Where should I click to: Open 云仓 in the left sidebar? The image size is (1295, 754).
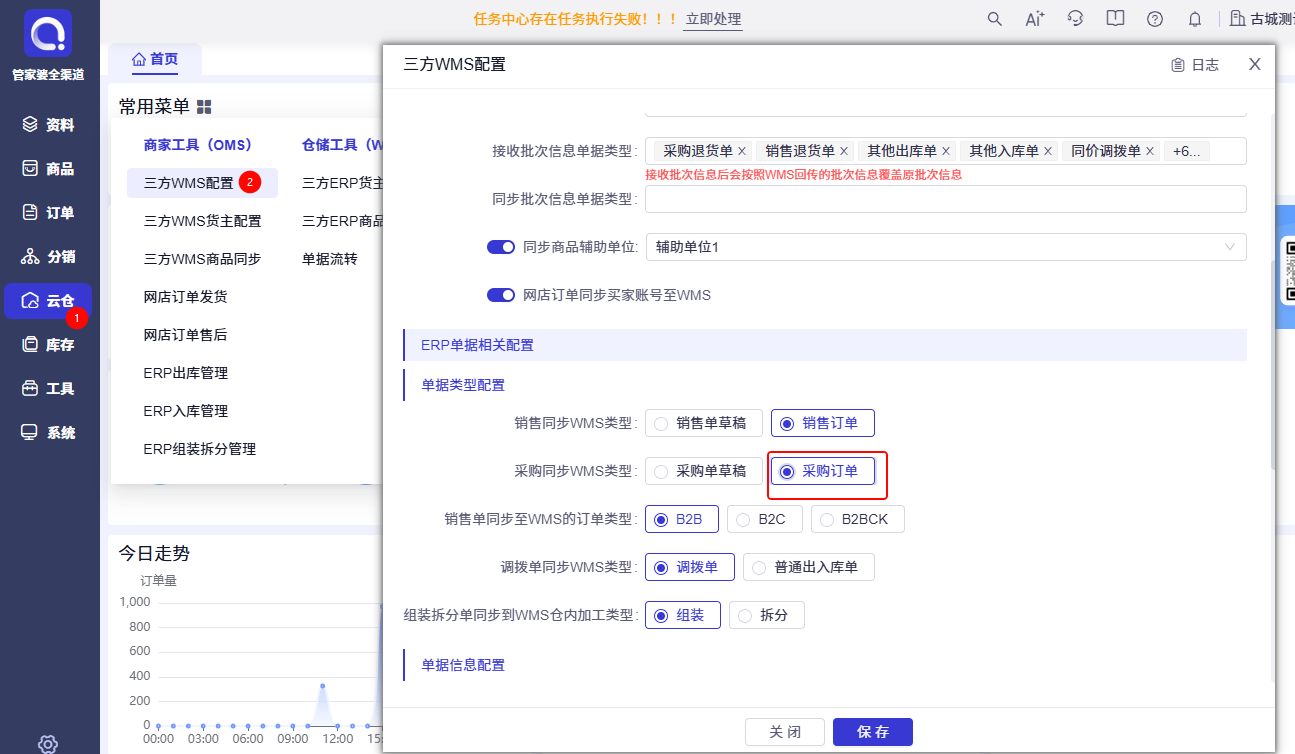(49, 301)
